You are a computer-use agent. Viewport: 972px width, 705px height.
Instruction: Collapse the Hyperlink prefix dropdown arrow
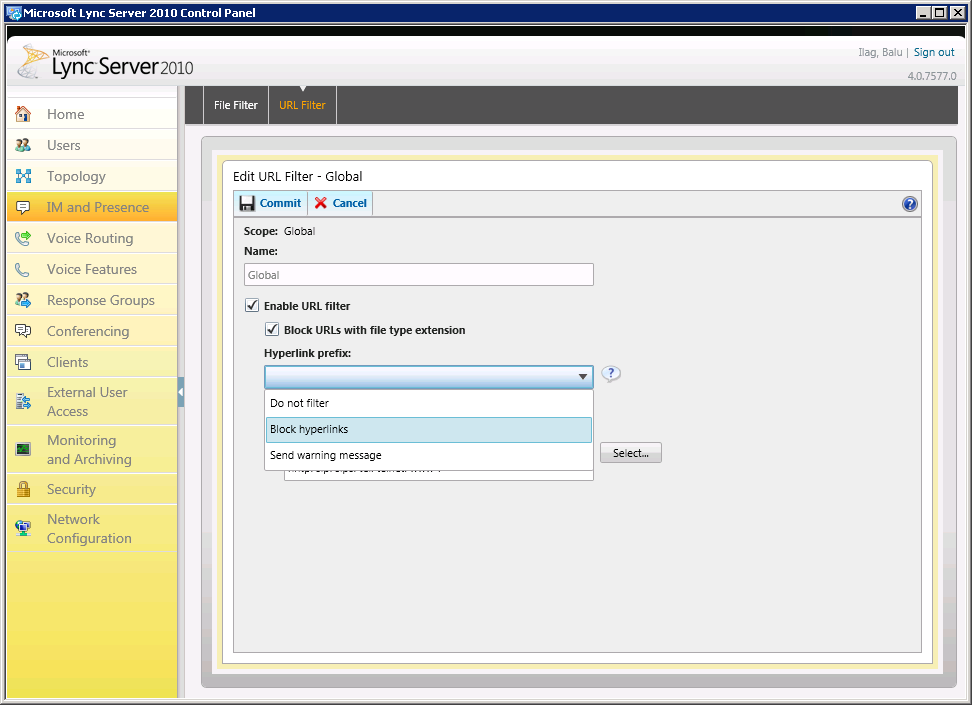click(x=583, y=376)
